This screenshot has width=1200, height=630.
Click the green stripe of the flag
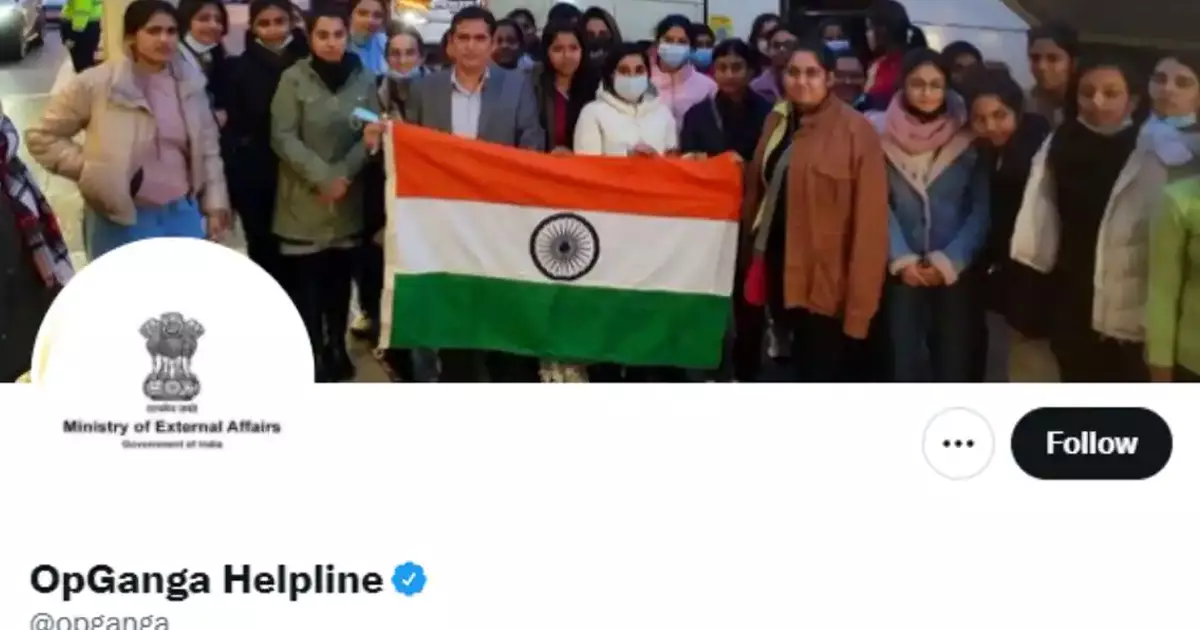point(560,320)
